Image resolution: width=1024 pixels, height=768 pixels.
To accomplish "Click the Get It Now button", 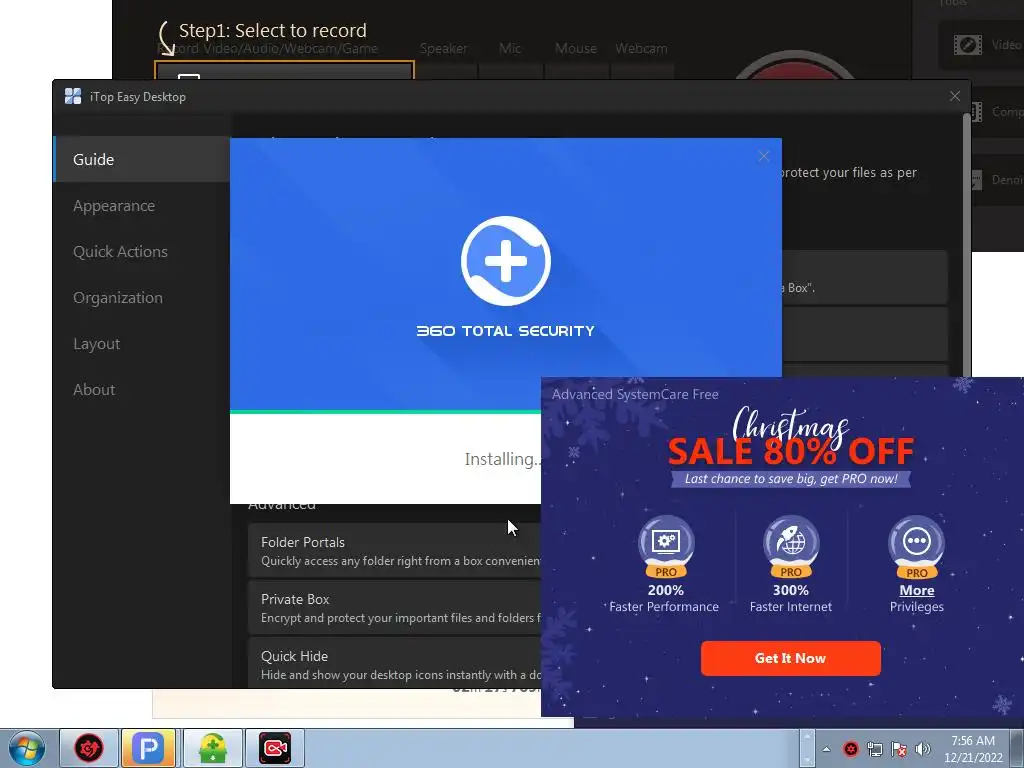I will click(x=790, y=658).
